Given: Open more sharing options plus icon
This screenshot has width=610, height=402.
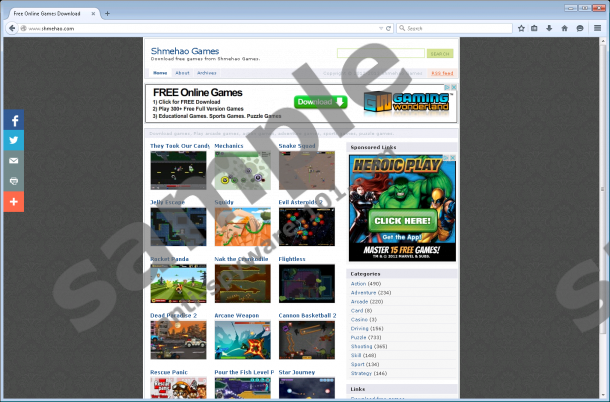Looking at the screenshot, I should (14, 201).
